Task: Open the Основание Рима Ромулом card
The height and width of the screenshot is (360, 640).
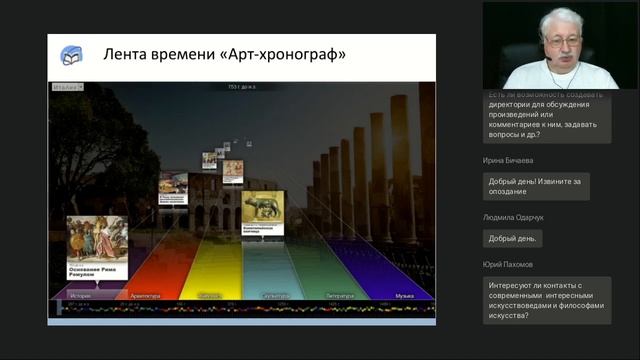Action: [x=97, y=248]
